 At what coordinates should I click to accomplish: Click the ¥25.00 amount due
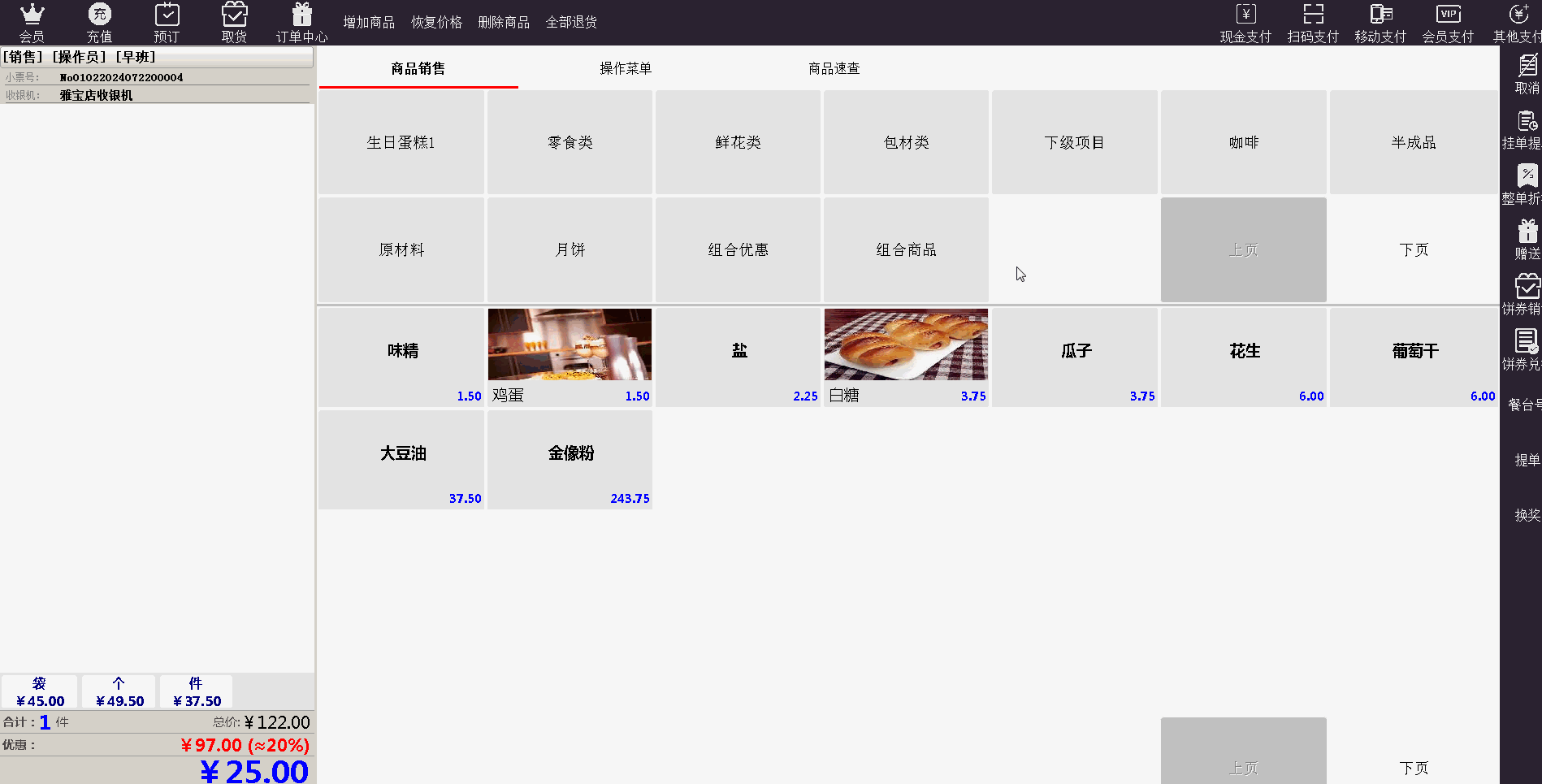coord(254,771)
